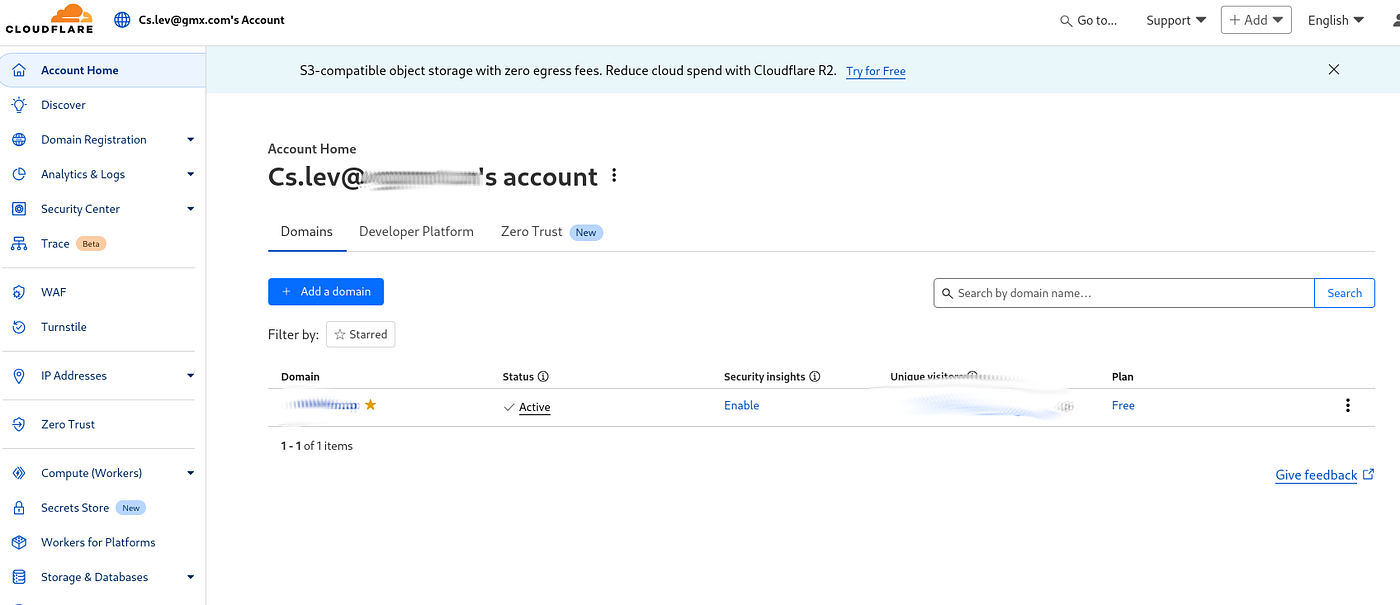Click the 1 - 1 of 1 items text
The width and height of the screenshot is (1400, 605).
point(317,446)
